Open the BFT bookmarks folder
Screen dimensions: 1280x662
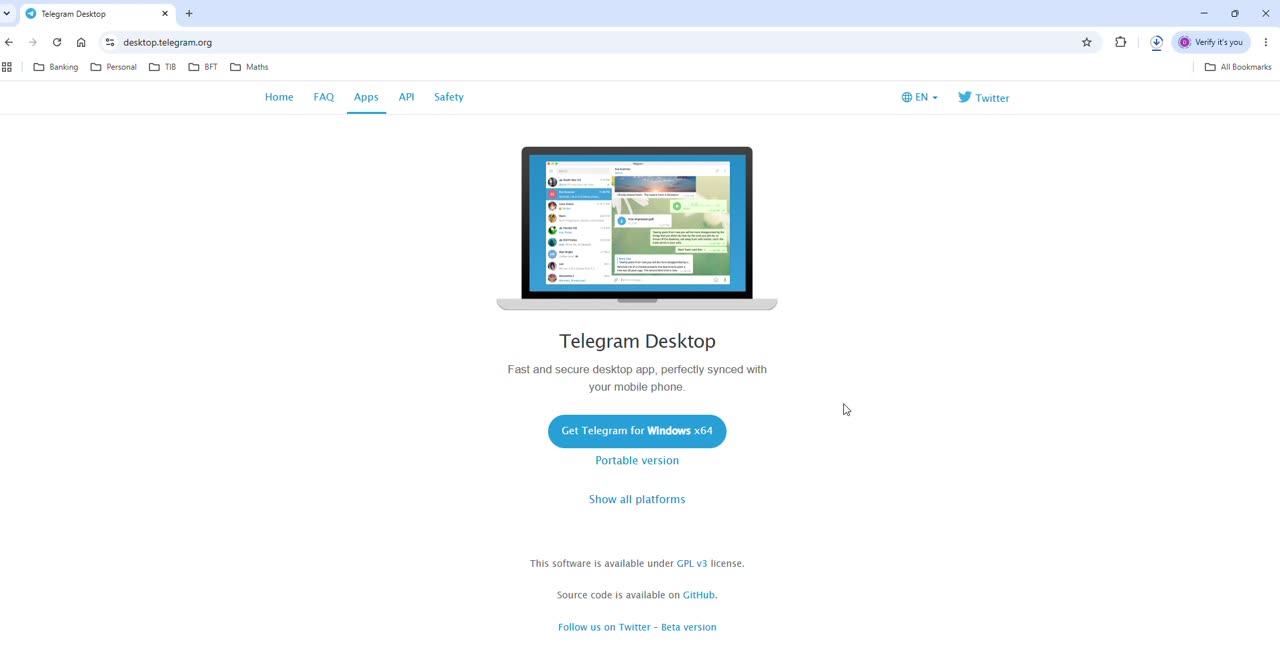click(203, 67)
